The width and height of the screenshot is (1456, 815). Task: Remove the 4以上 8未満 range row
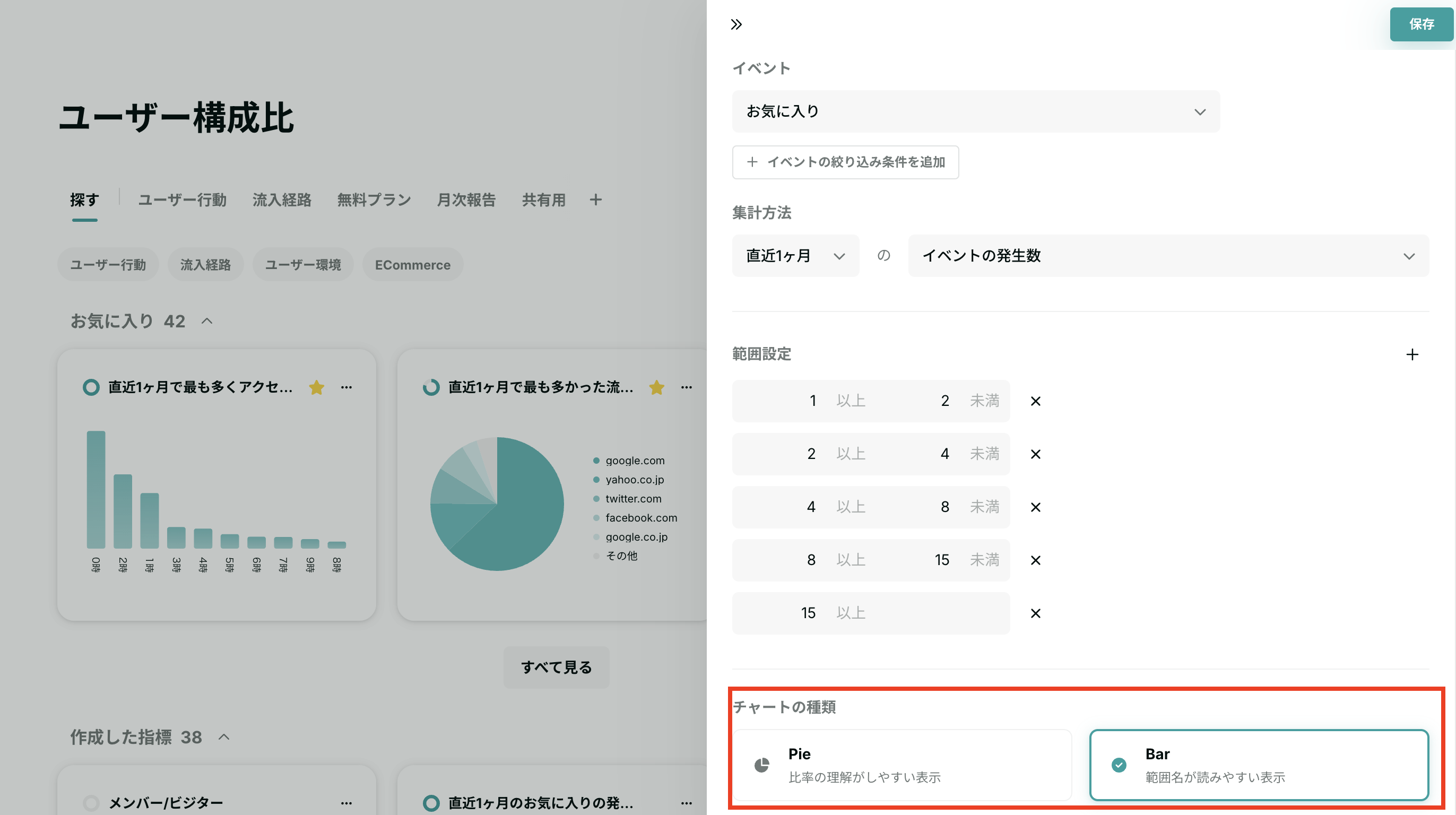coord(1035,507)
